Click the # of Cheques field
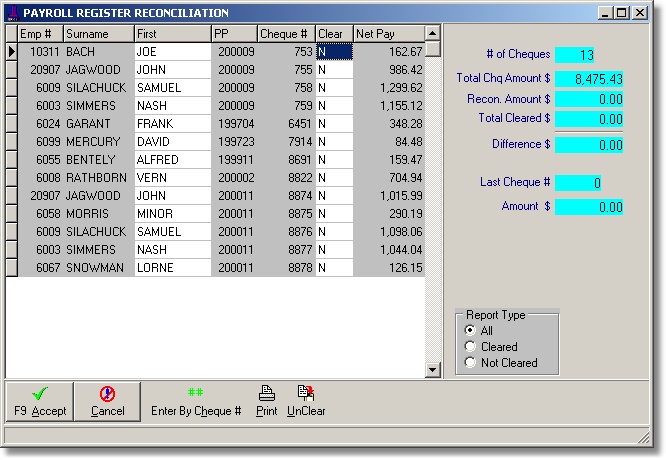666x460 pixels. pyautogui.click(x=574, y=54)
